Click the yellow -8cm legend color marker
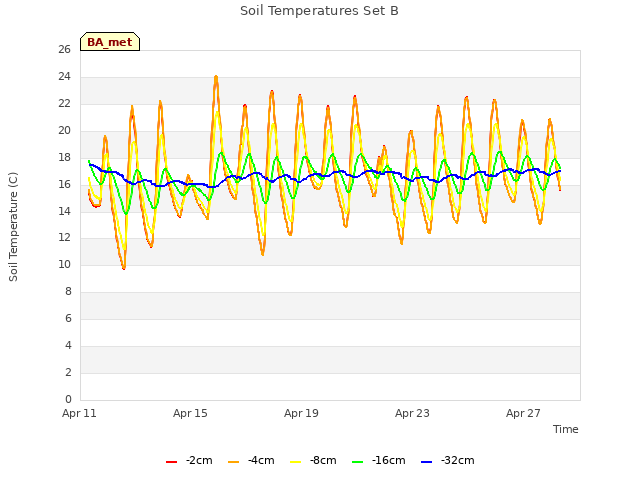Screen dimensions: 640x480 click(296, 462)
